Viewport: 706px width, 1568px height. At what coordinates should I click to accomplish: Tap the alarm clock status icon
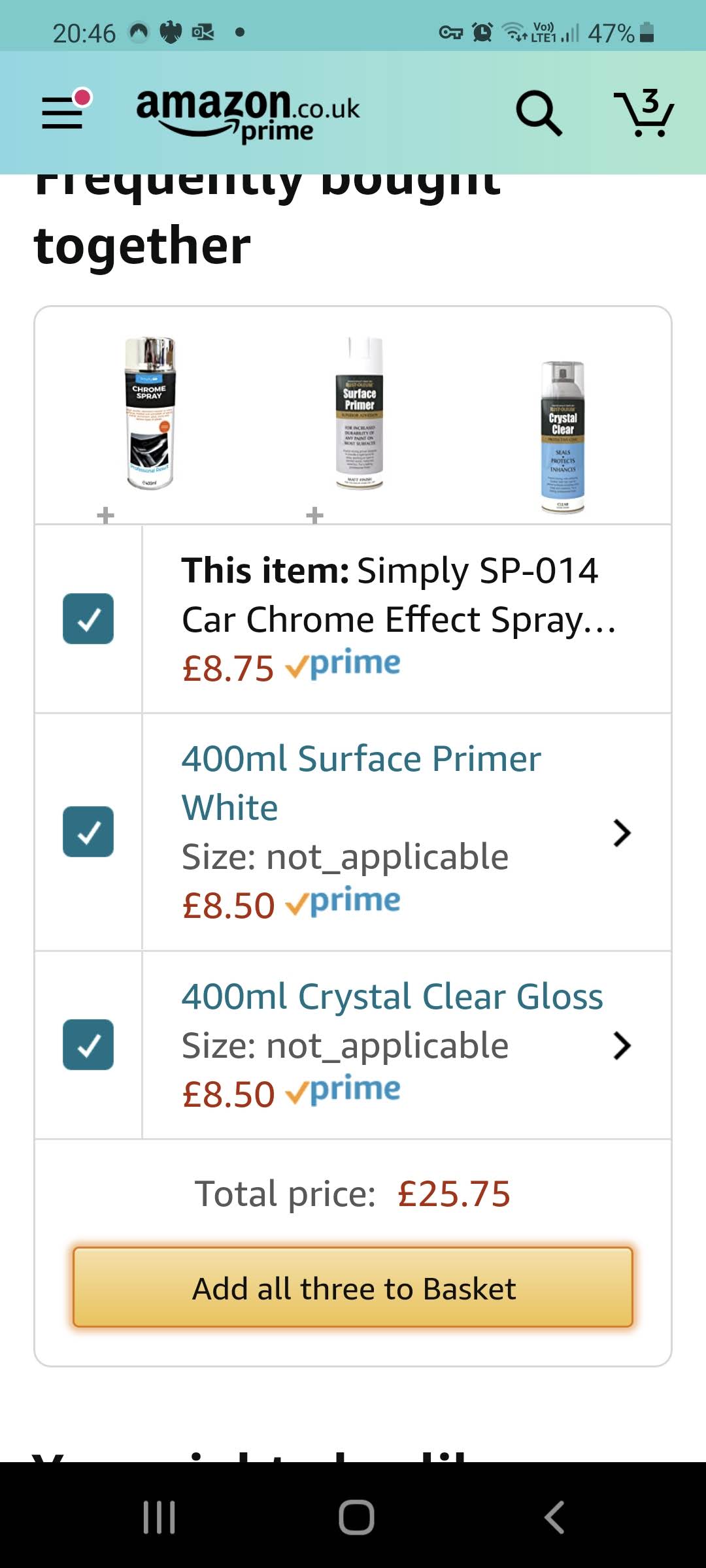click(482, 32)
